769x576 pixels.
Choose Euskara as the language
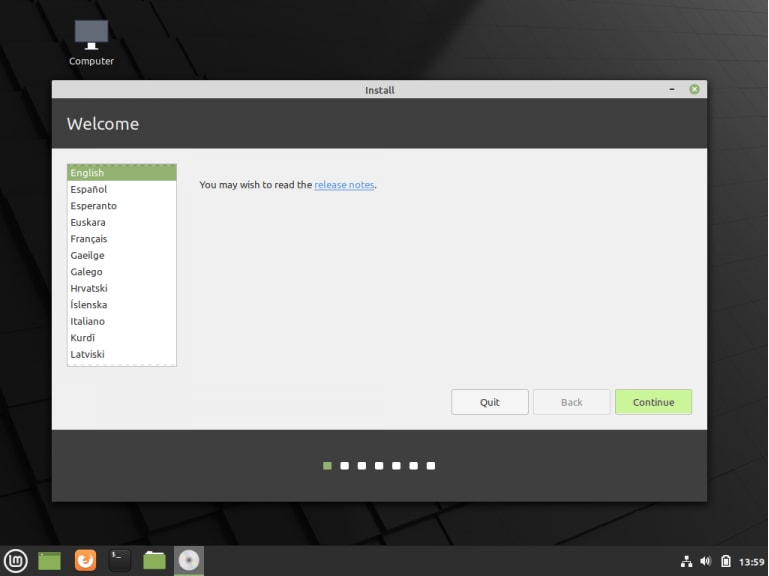coord(122,222)
